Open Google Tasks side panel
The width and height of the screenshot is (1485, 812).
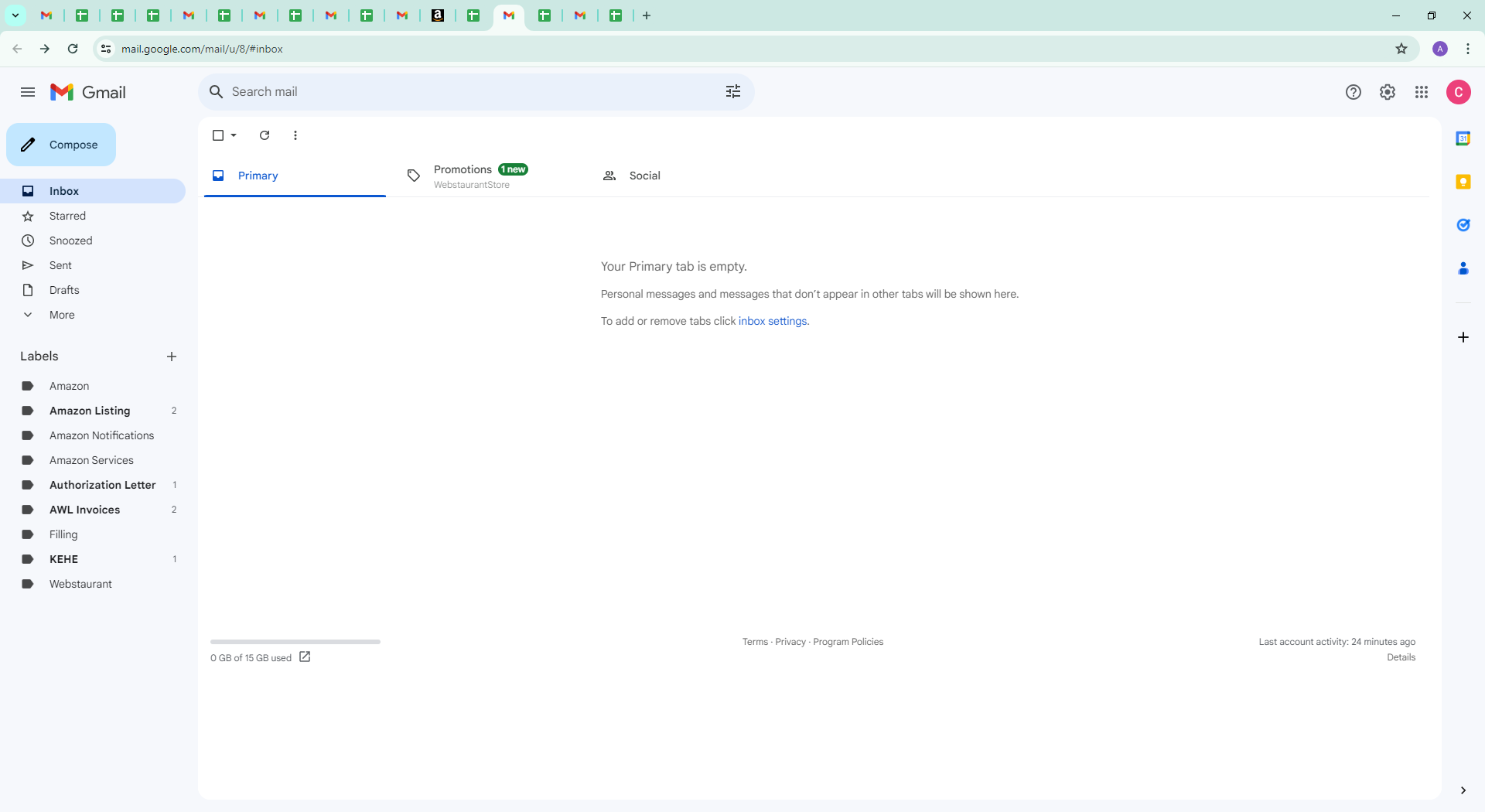click(1463, 225)
